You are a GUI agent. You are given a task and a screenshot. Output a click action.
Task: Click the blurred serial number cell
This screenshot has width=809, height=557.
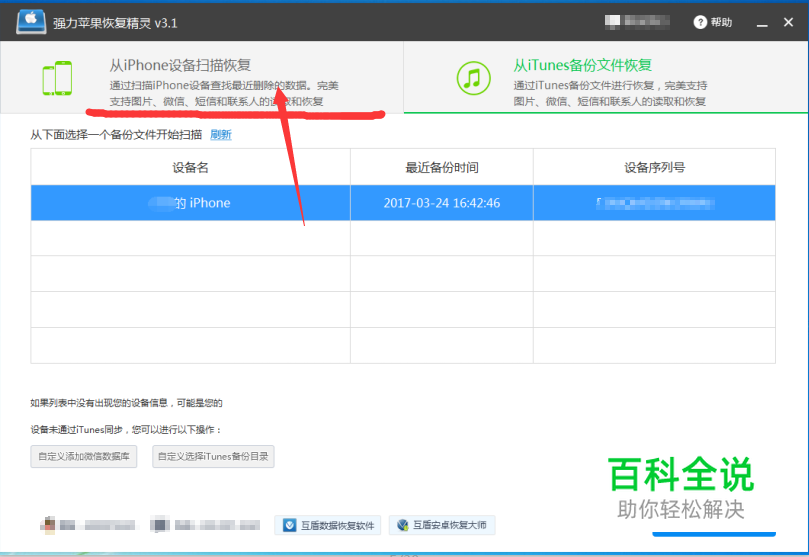click(654, 203)
